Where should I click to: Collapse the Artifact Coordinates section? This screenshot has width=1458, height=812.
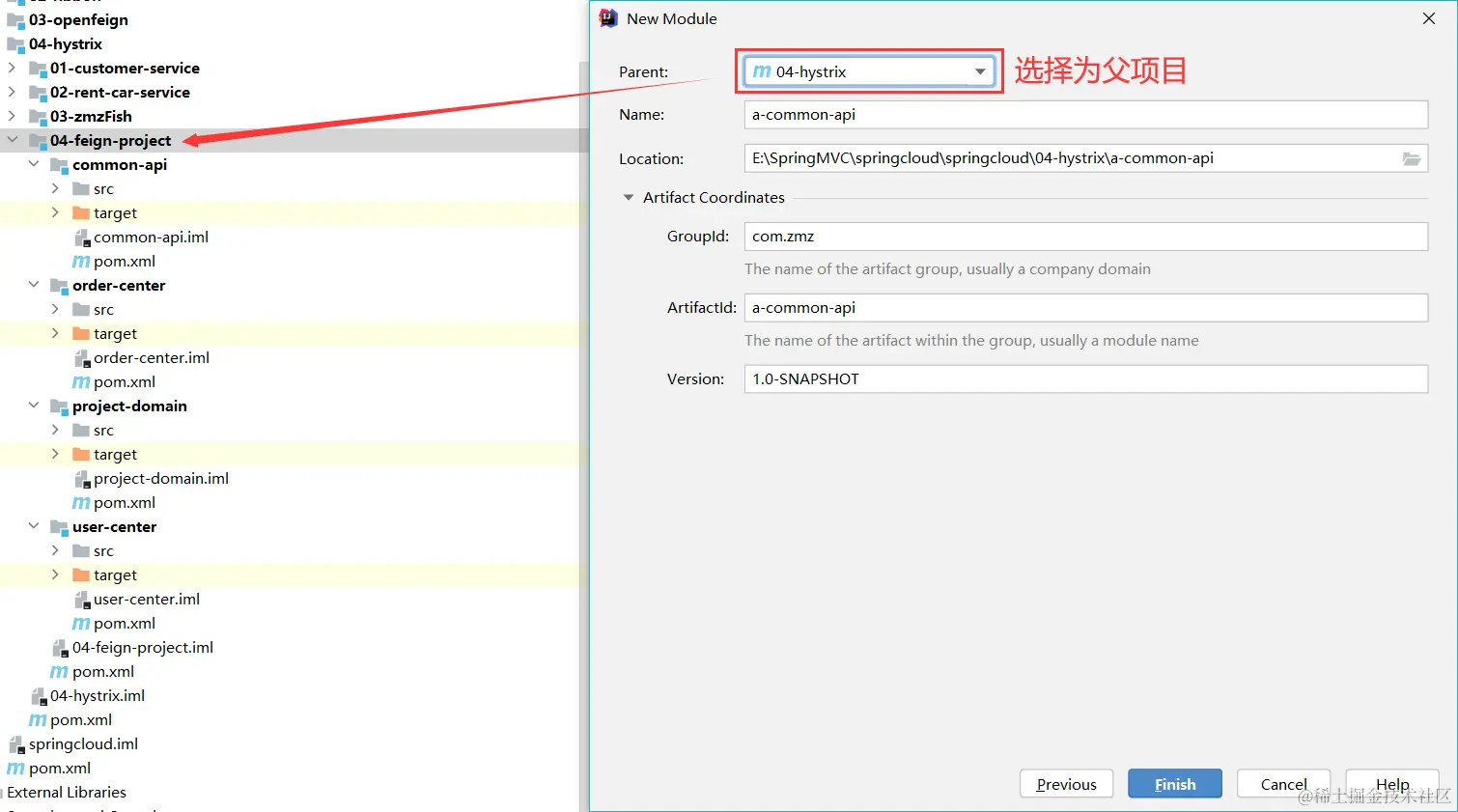(x=629, y=197)
